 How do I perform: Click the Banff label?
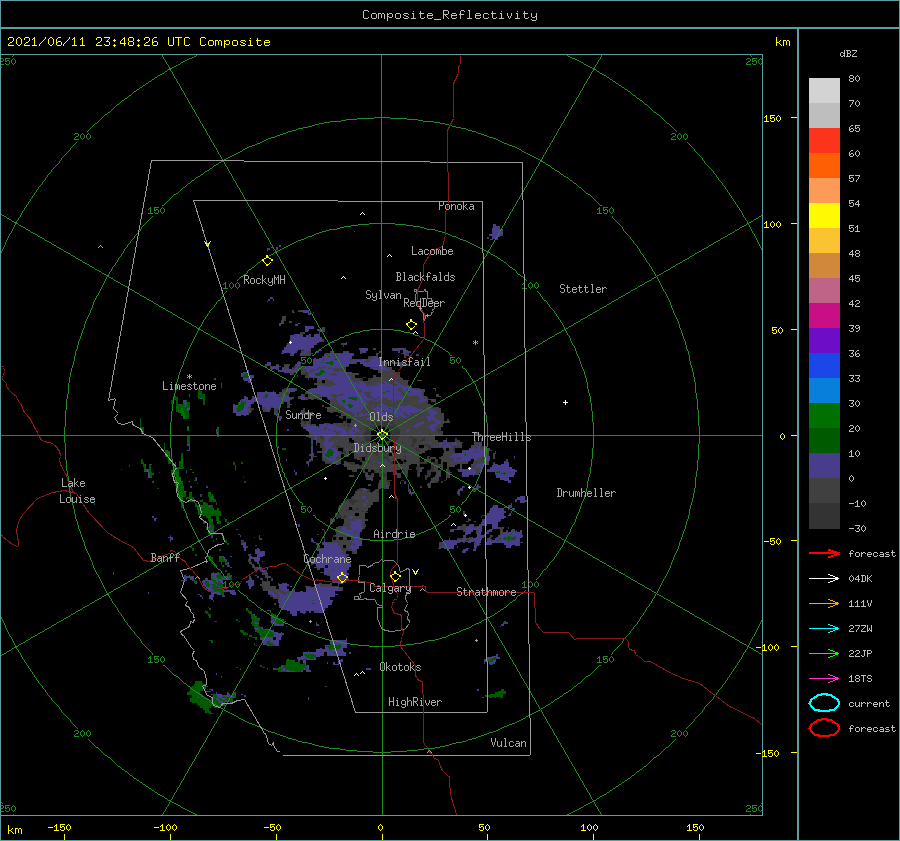pyautogui.click(x=165, y=557)
